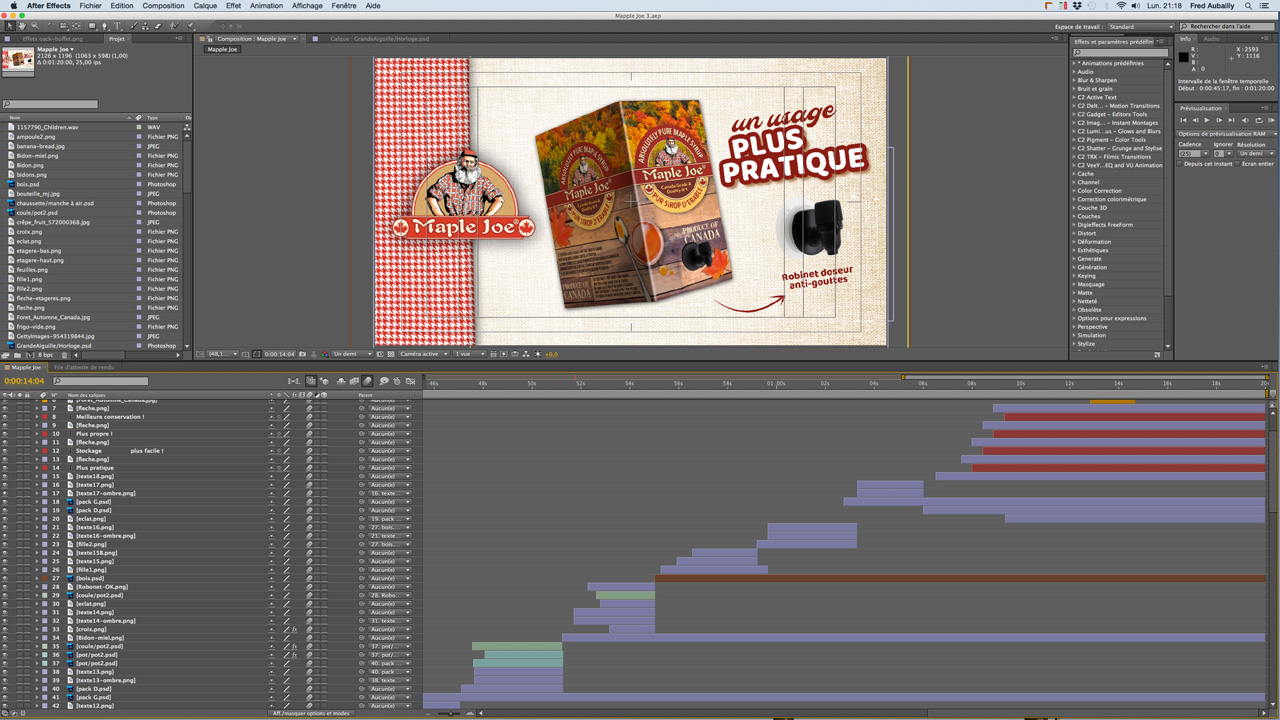This screenshot has height=720, width=1280.
Task: Hide layer 23 [fille2.png]
Action: [5, 544]
